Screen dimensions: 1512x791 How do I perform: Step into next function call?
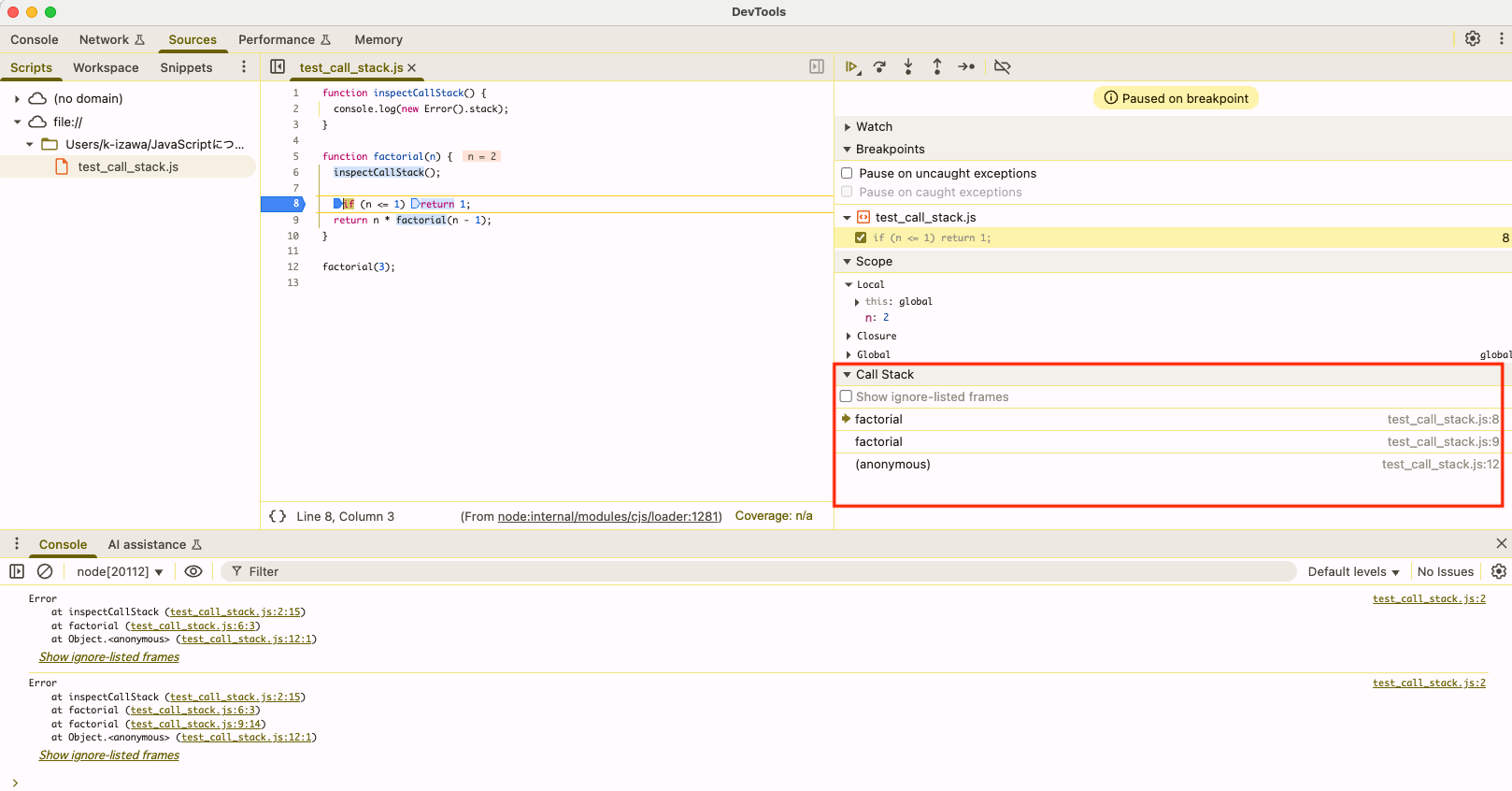908,66
